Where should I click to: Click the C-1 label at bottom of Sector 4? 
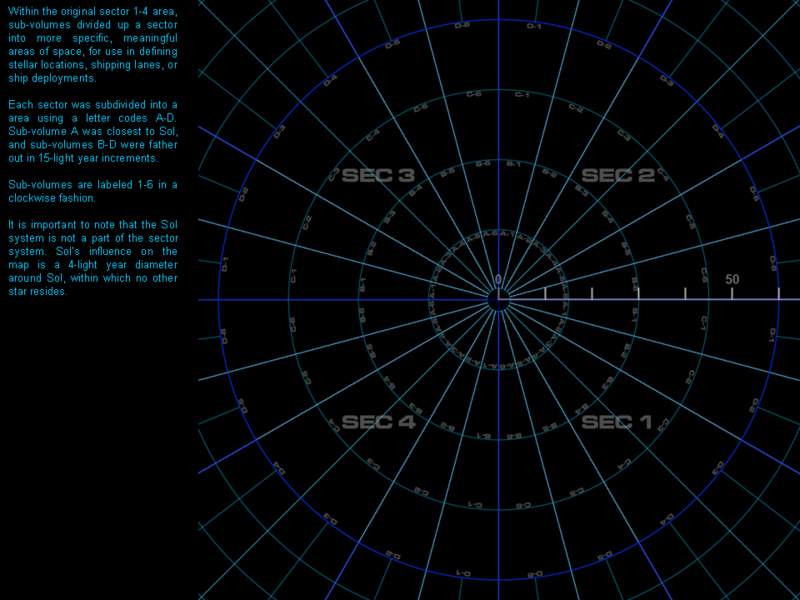(x=476, y=504)
